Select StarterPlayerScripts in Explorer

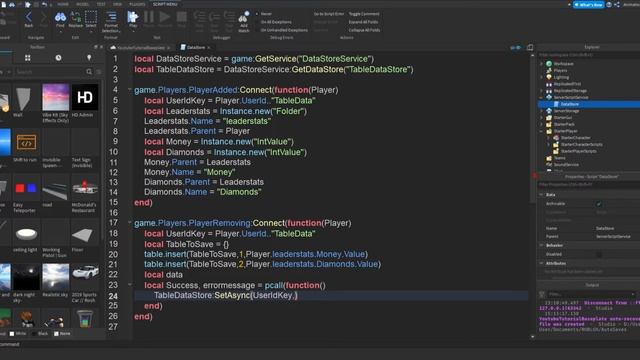(x=578, y=151)
